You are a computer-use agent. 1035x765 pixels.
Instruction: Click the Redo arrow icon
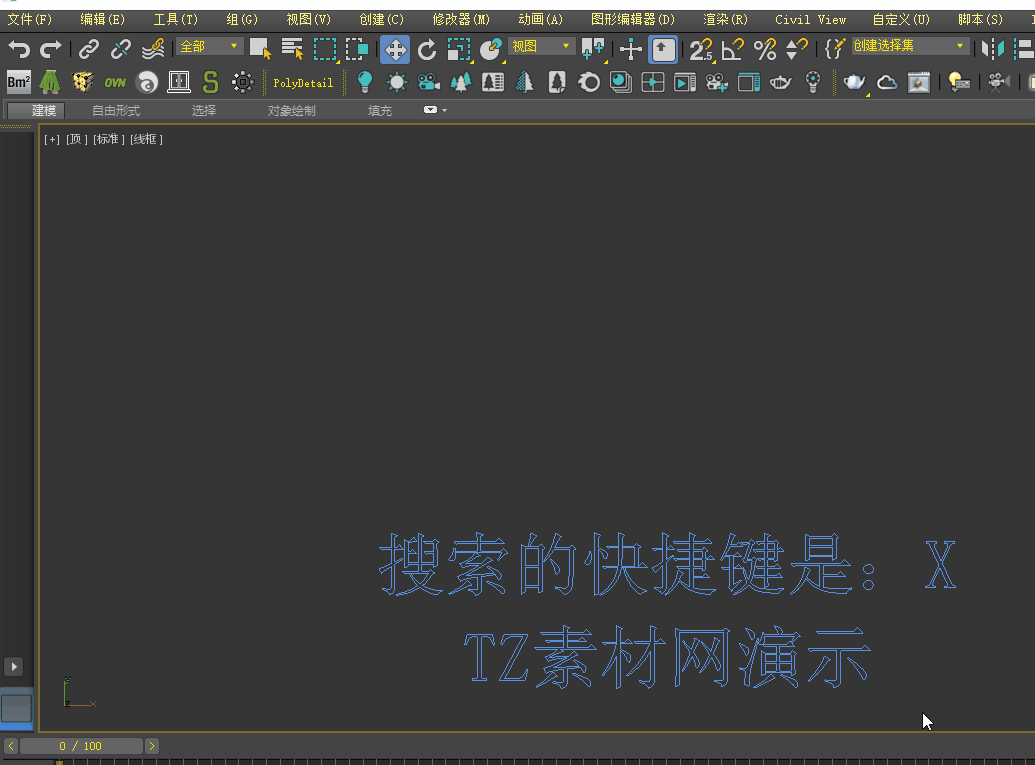[x=50, y=49]
